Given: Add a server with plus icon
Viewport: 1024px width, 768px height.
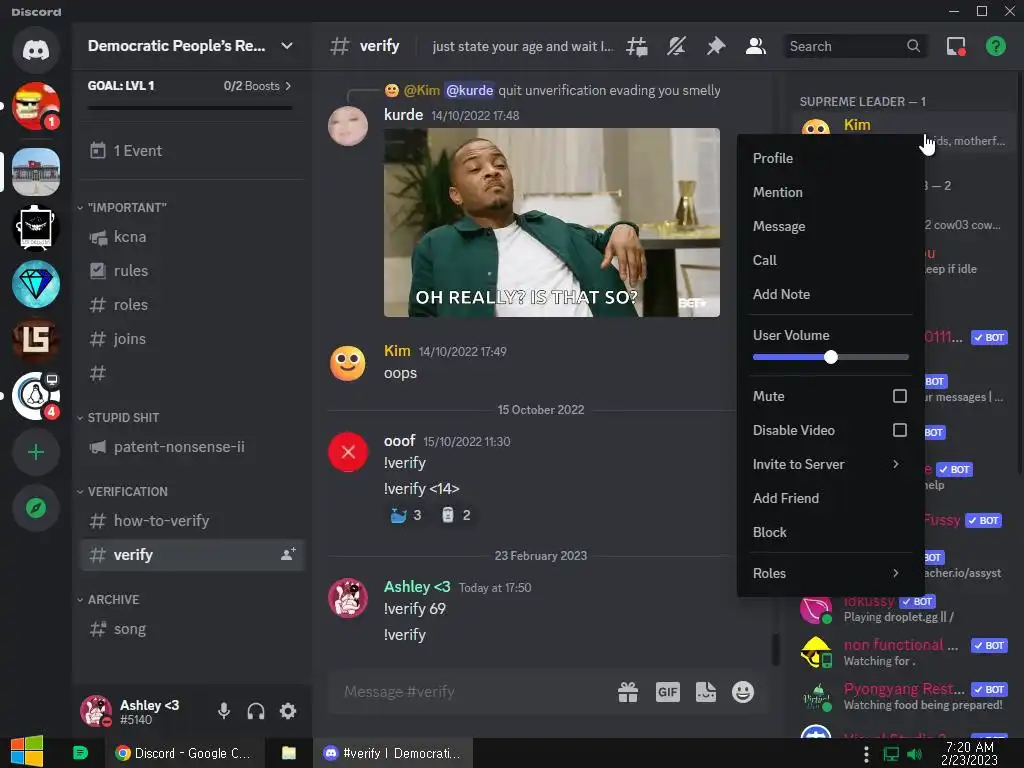Looking at the screenshot, I should pos(36,452).
